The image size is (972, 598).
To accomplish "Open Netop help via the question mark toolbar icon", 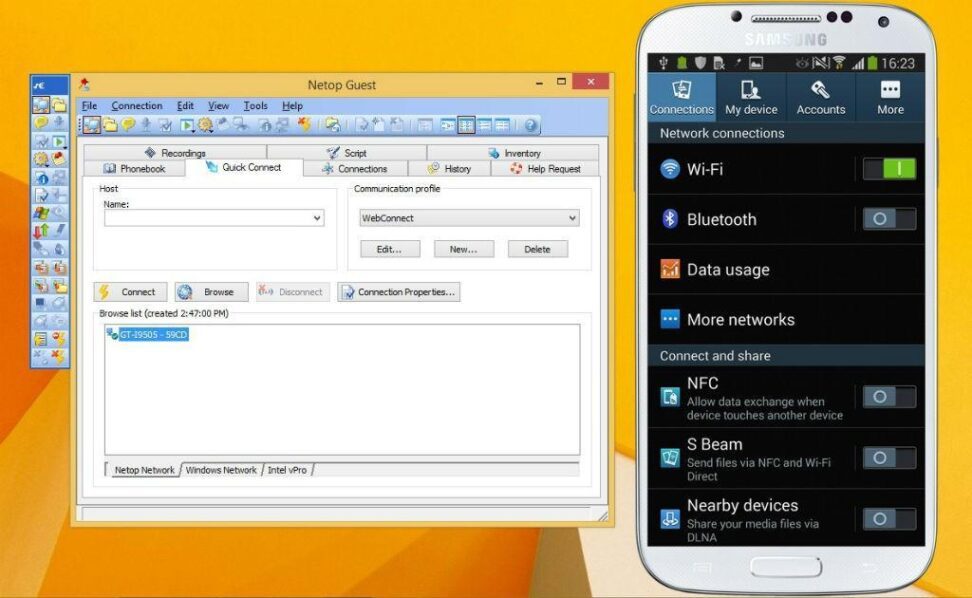I will click(x=530, y=125).
